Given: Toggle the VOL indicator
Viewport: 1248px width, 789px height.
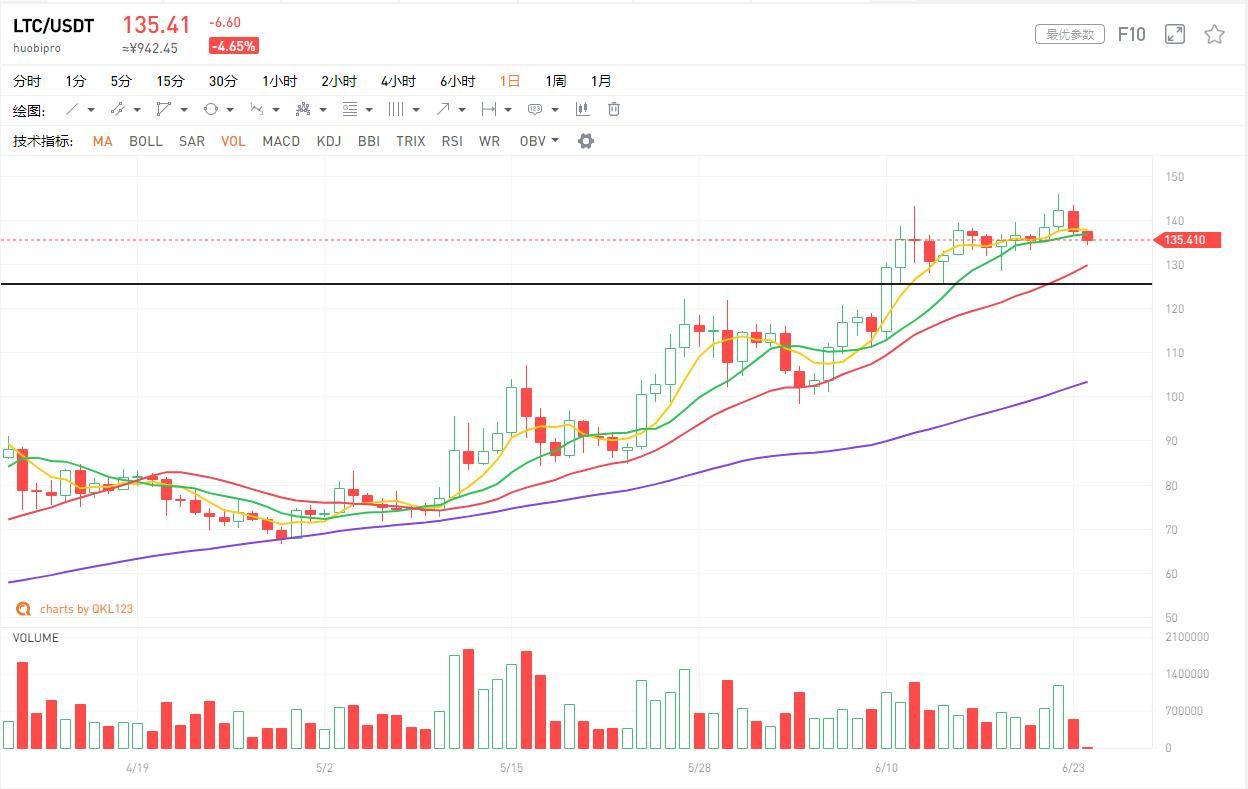Looking at the screenshot, I should coord(233,141).
